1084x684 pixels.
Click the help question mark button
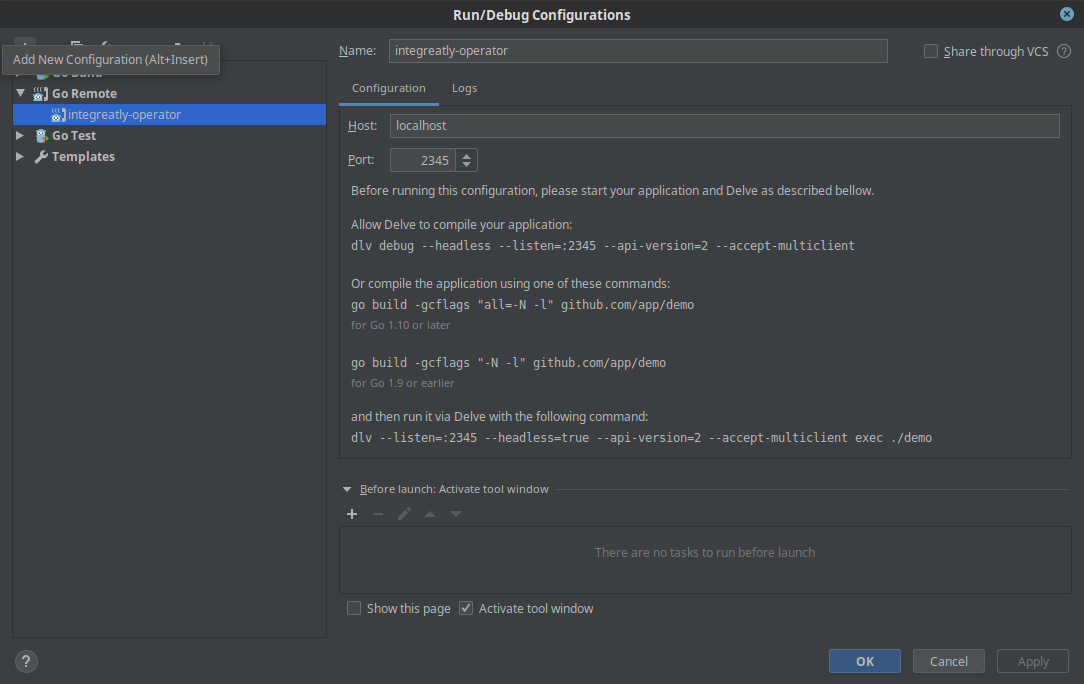(26, 661)
